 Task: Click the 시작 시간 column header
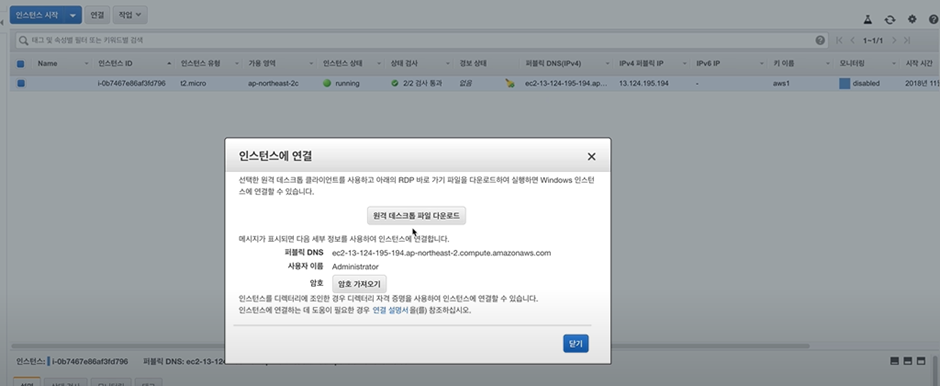(x=918, y=64)
